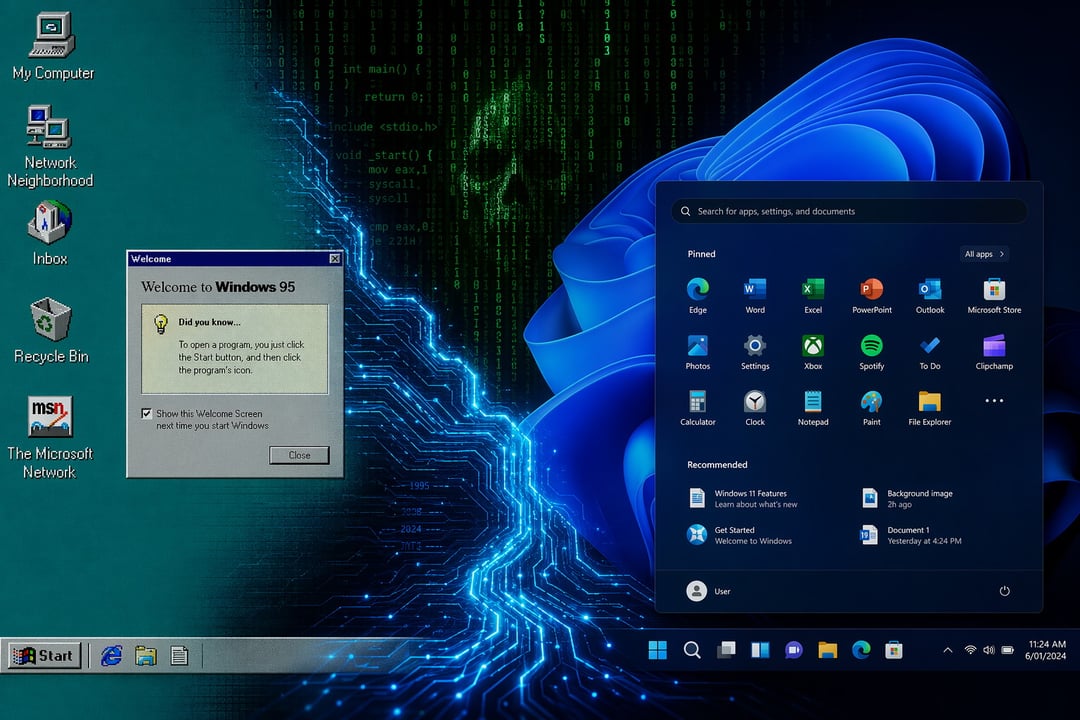Click the Windows 11 Start logo on taskbar
The height and width of the screenshot is (720, 1080).
[x=658, y=650]
